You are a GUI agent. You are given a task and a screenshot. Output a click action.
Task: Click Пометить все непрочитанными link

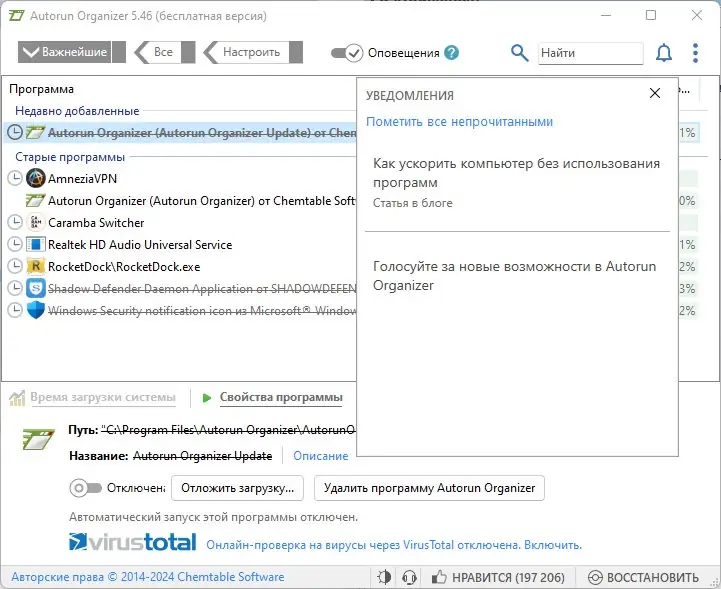point(459,122)
